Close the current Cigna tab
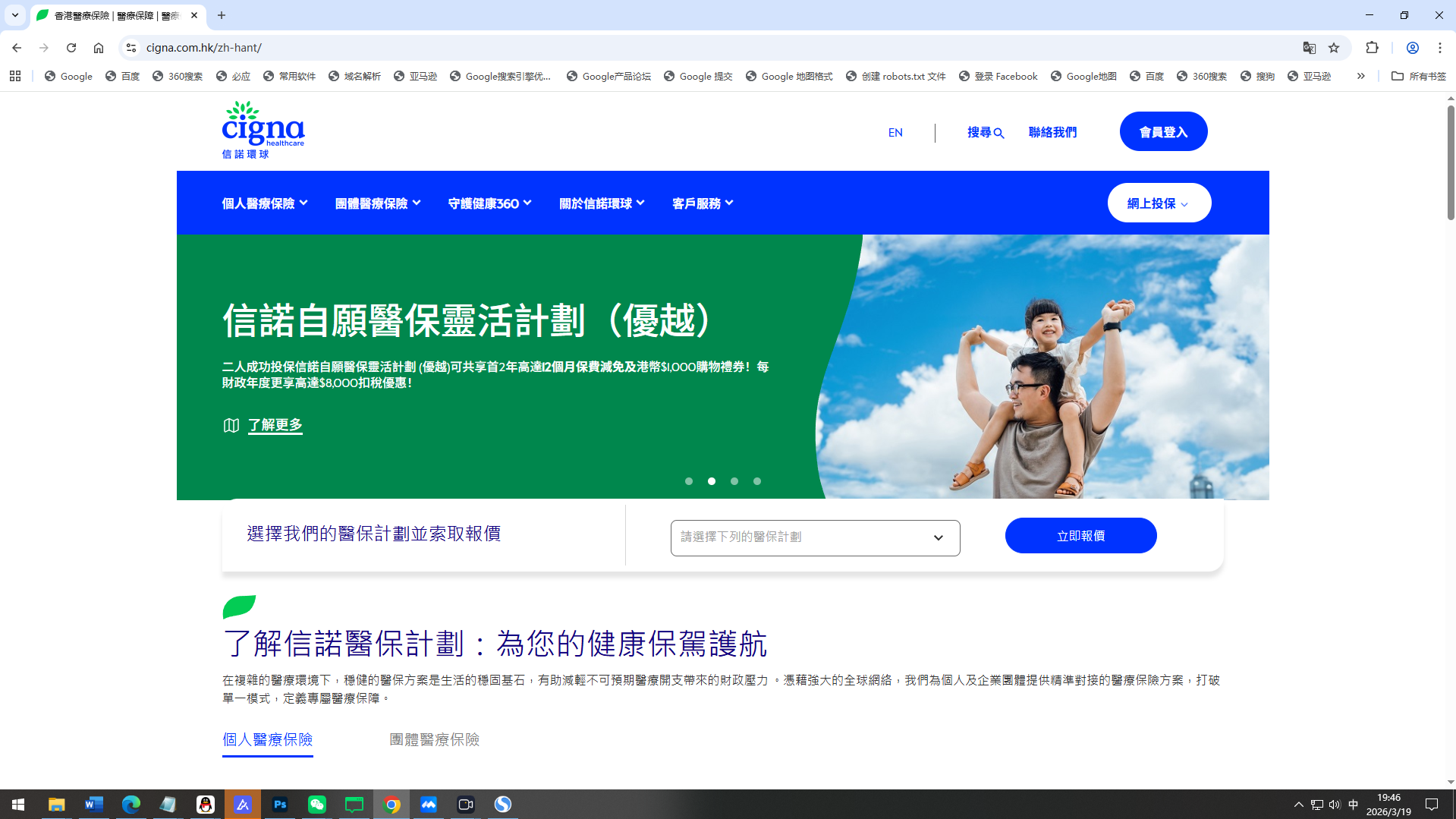The image size is (1456, 819). click(194, 15)
